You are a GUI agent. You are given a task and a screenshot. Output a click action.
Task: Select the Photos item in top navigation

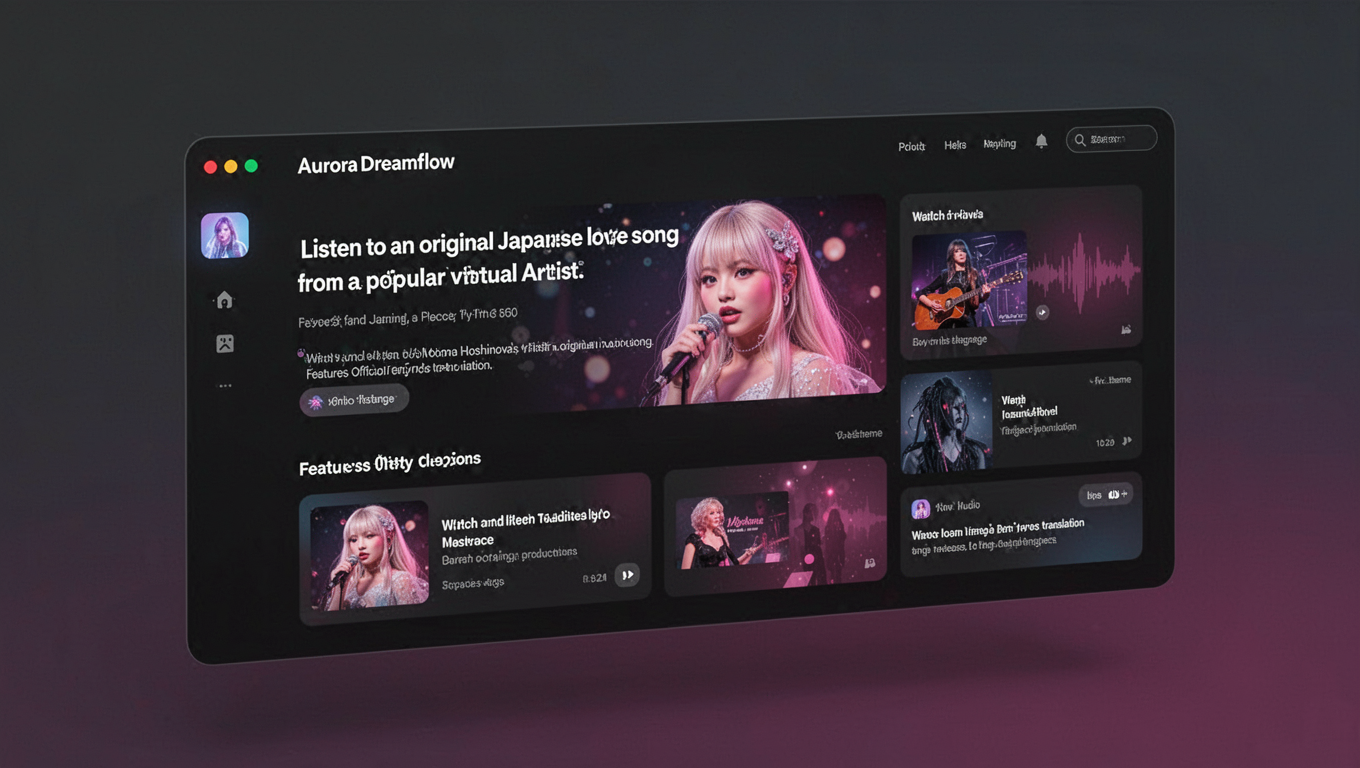(x=911, y=146)
